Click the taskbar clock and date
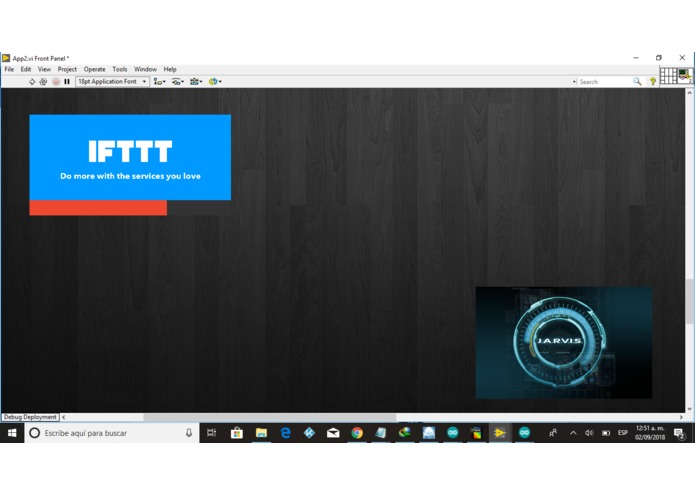This screenshot has height=494, width=695. [650, 433]
